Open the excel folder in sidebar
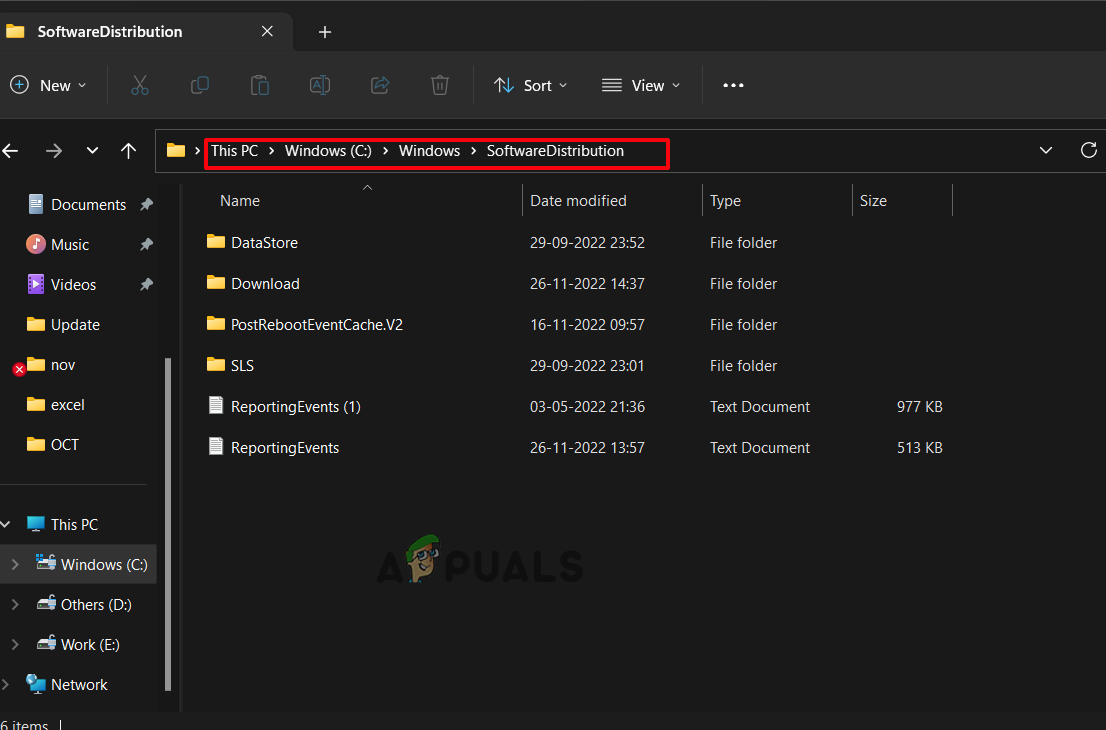 click(x=68, y=405)
